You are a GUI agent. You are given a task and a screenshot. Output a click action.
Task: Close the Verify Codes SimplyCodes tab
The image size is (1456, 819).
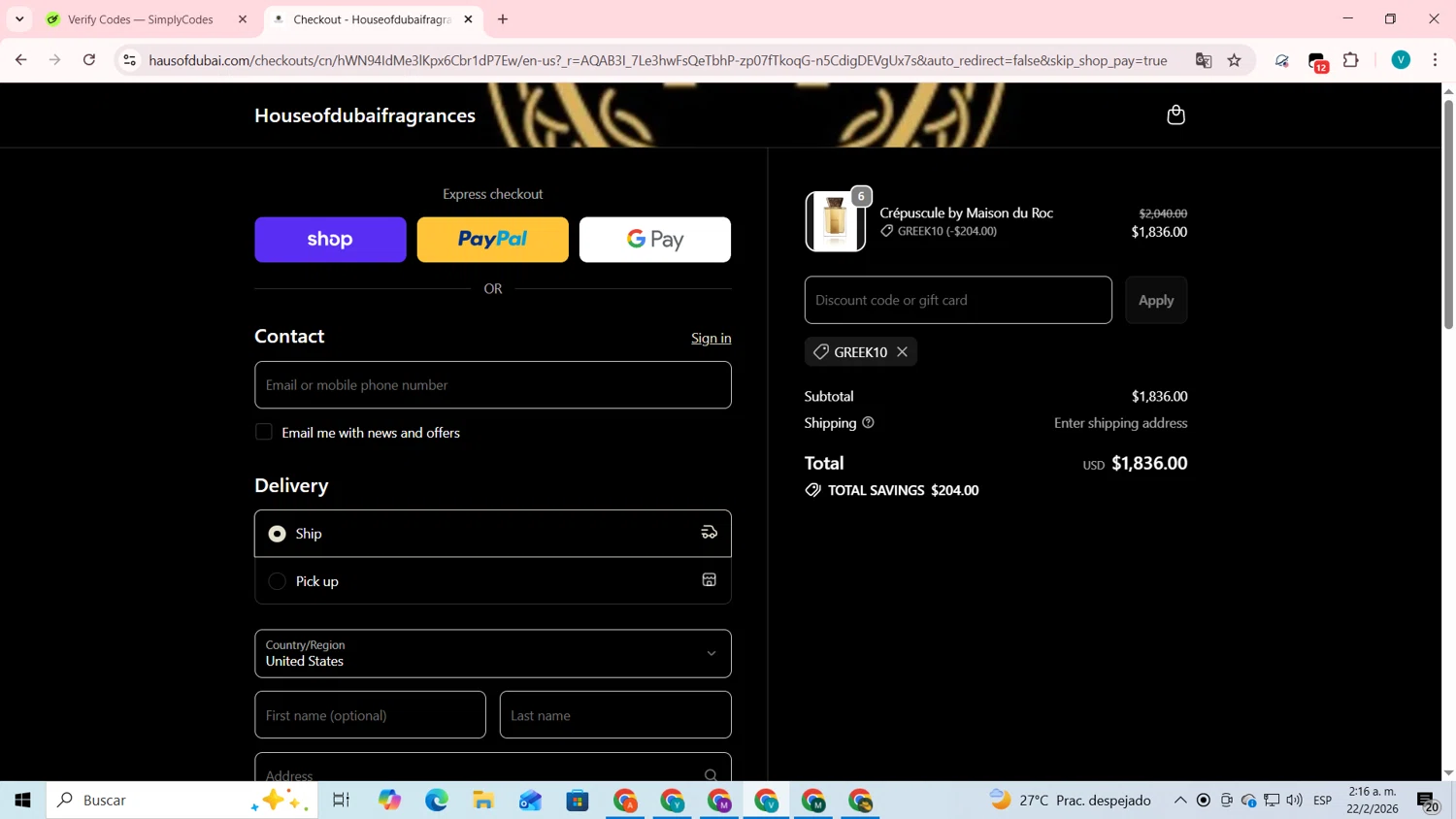click(x=243, y=19)
